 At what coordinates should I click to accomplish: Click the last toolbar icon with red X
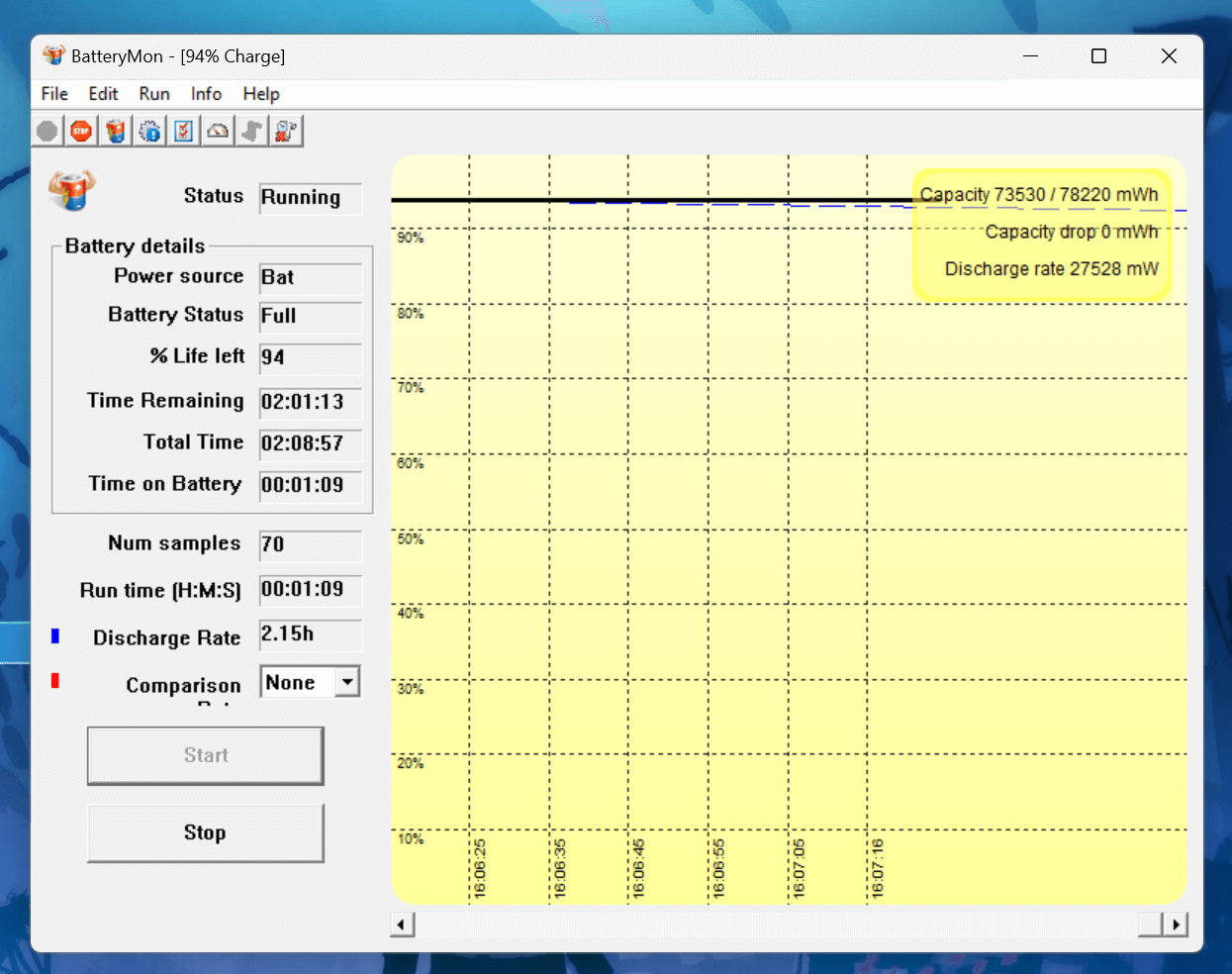click(286, 131)
